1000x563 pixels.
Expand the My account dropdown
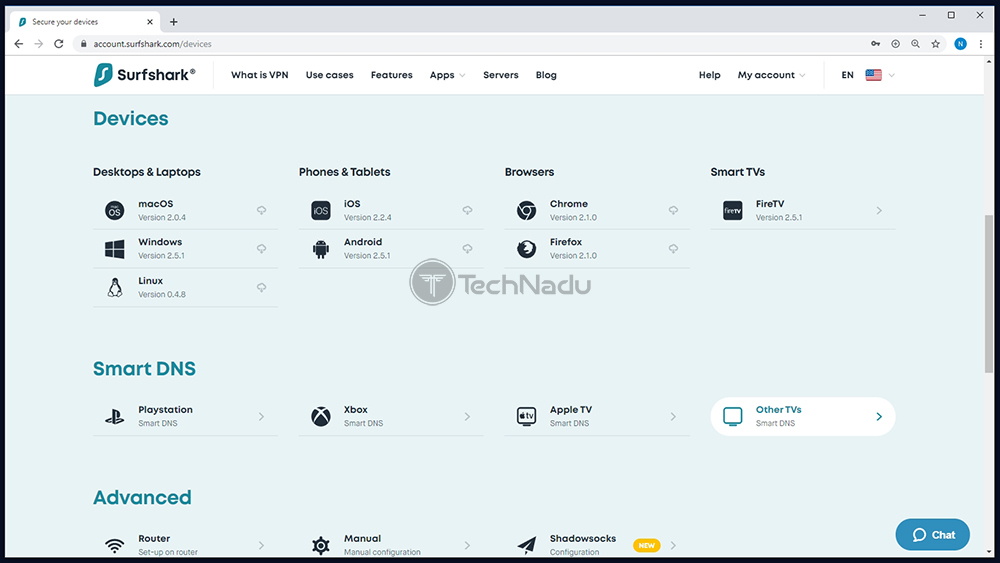771,75
